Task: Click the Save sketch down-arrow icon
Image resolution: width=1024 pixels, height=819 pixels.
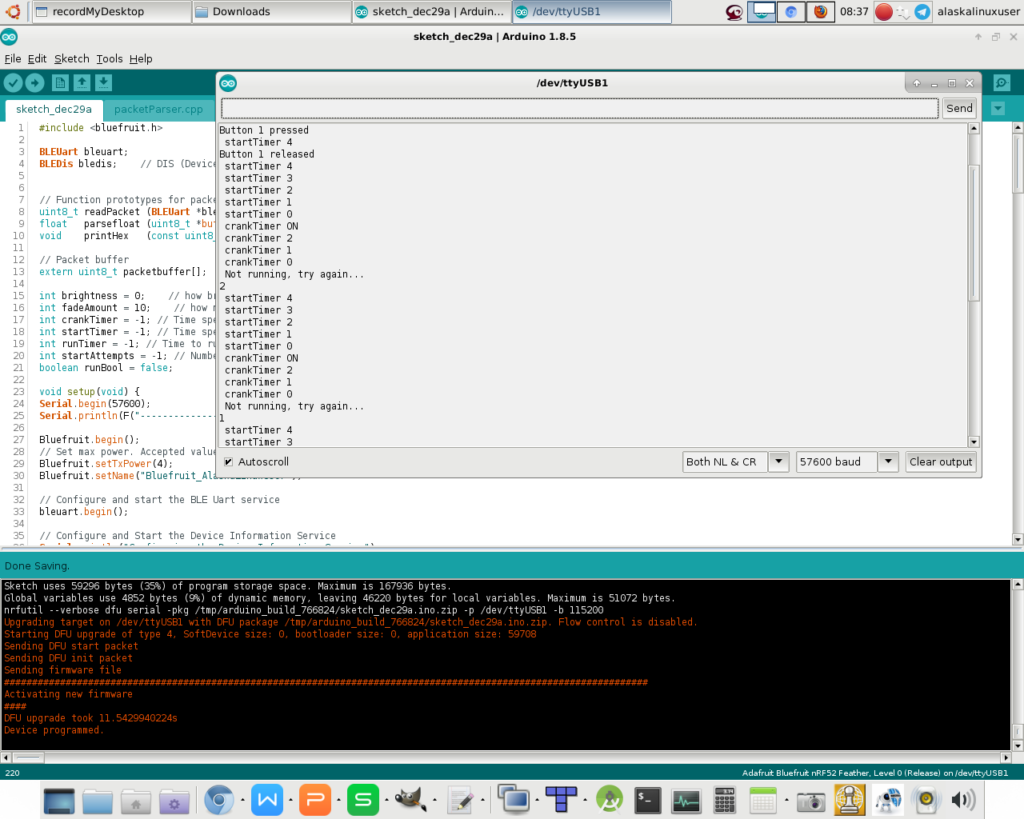Action: pyautogui.click(x=103, y=83)
